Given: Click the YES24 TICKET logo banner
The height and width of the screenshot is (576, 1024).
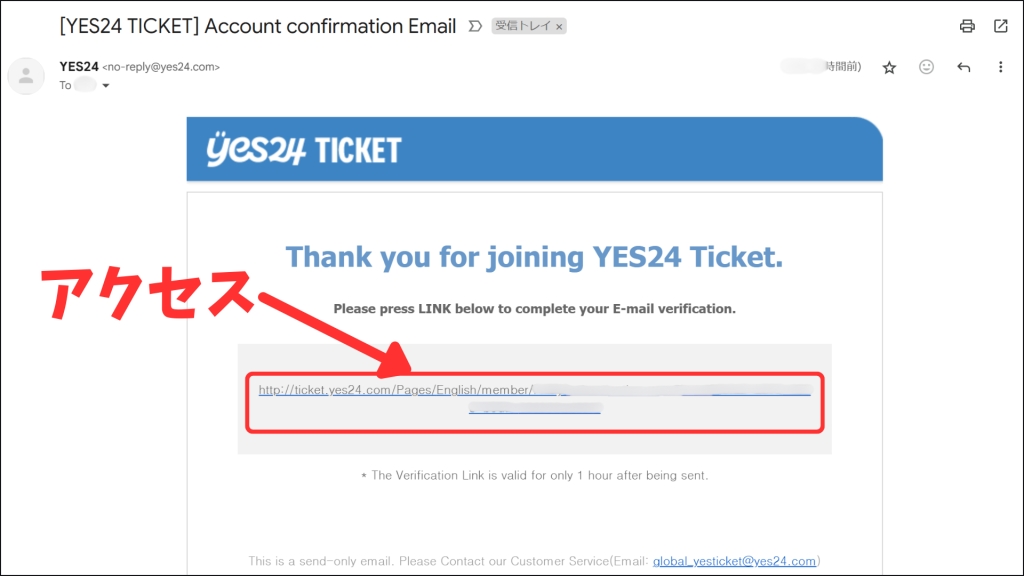Looking at the screenshot, I should (x=304, y=150).
